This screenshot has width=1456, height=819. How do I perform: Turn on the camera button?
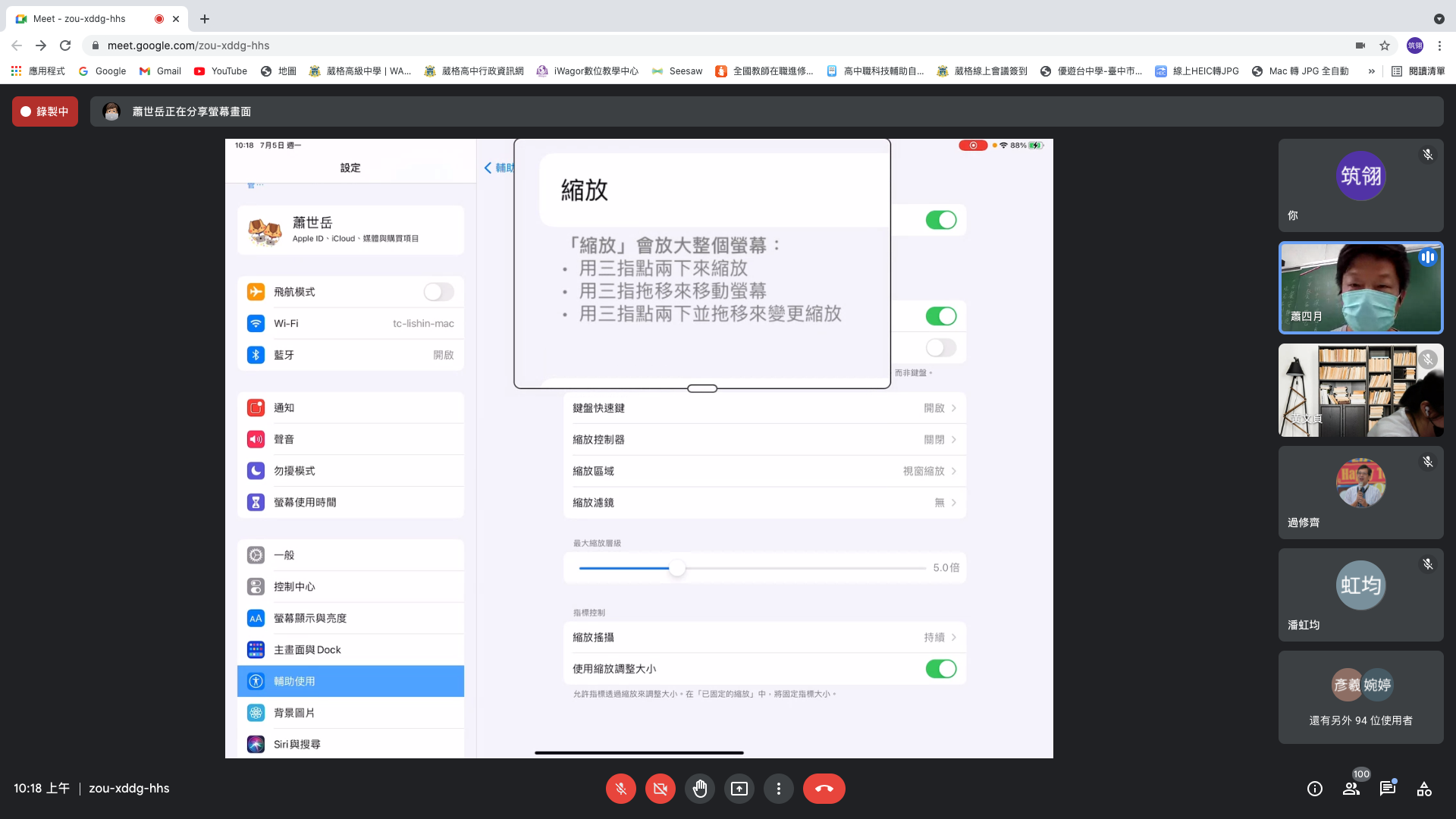(x=660, y=789)
